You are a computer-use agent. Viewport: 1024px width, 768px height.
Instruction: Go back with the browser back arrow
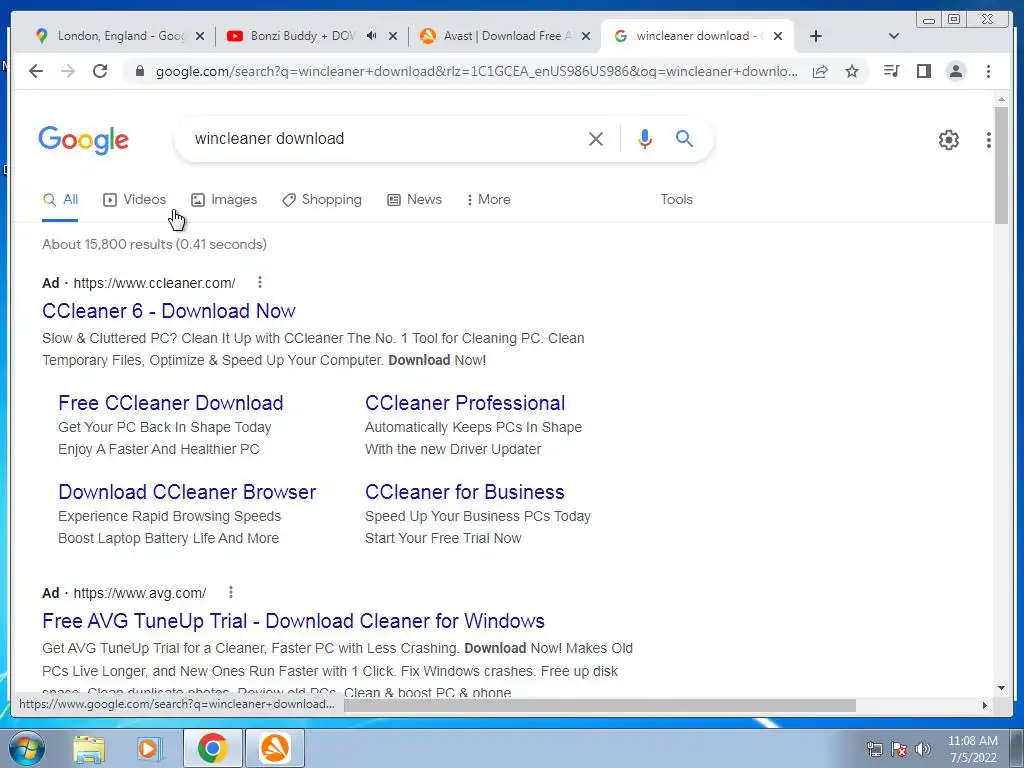point(36,71)
